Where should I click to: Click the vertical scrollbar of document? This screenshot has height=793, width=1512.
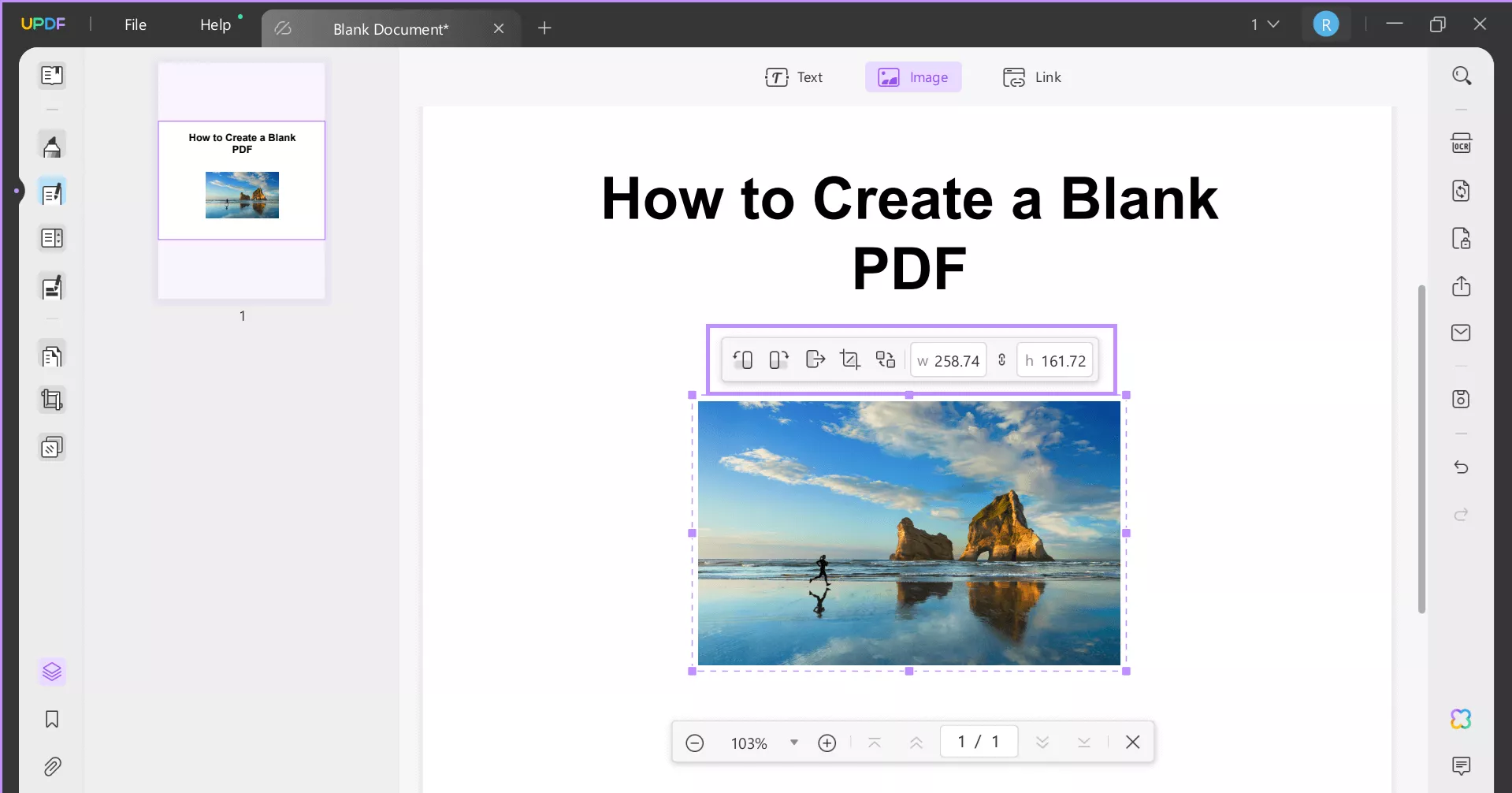(x=1421, y=449)
